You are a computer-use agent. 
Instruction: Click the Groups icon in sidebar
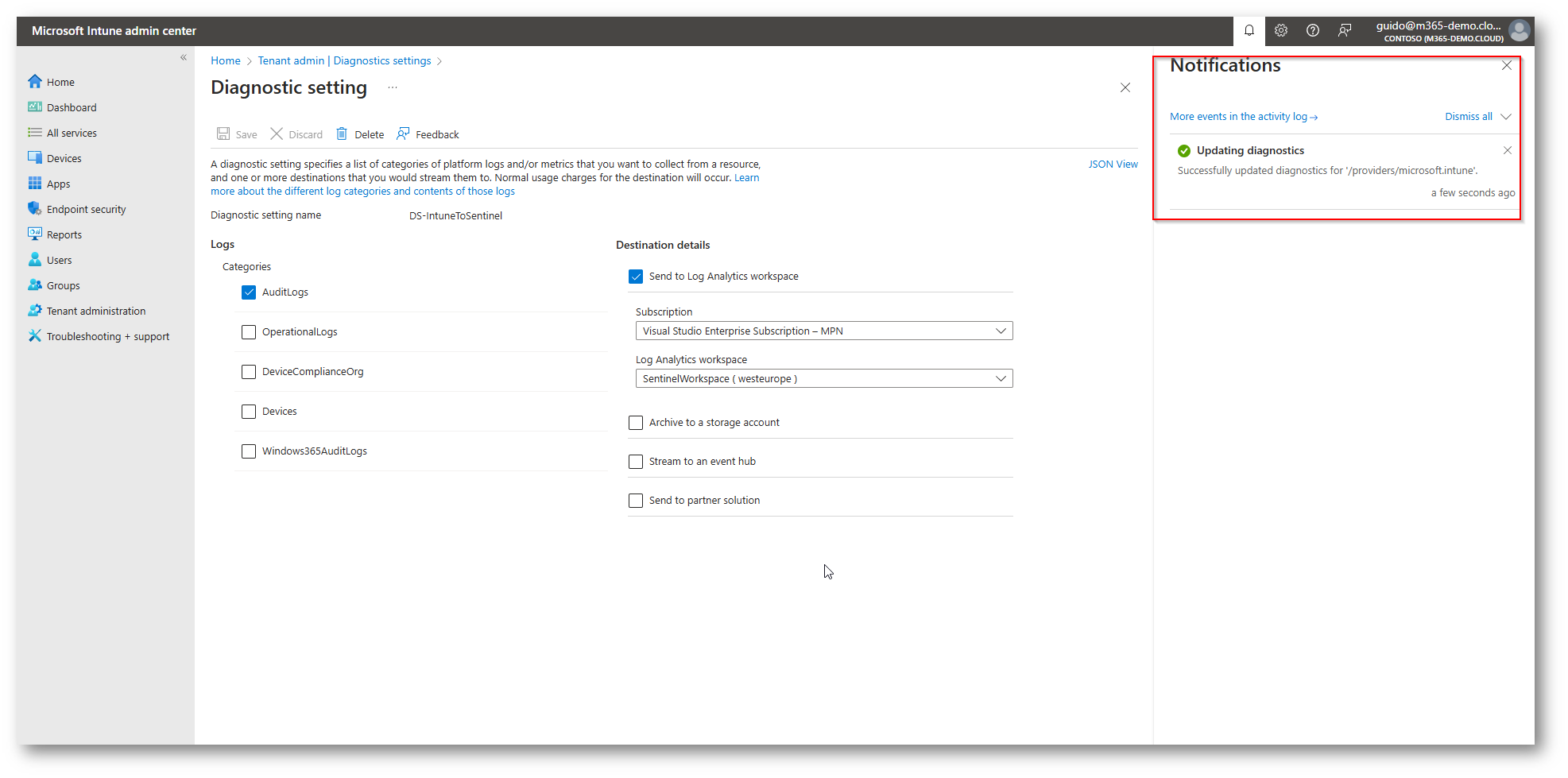point(35,284)
